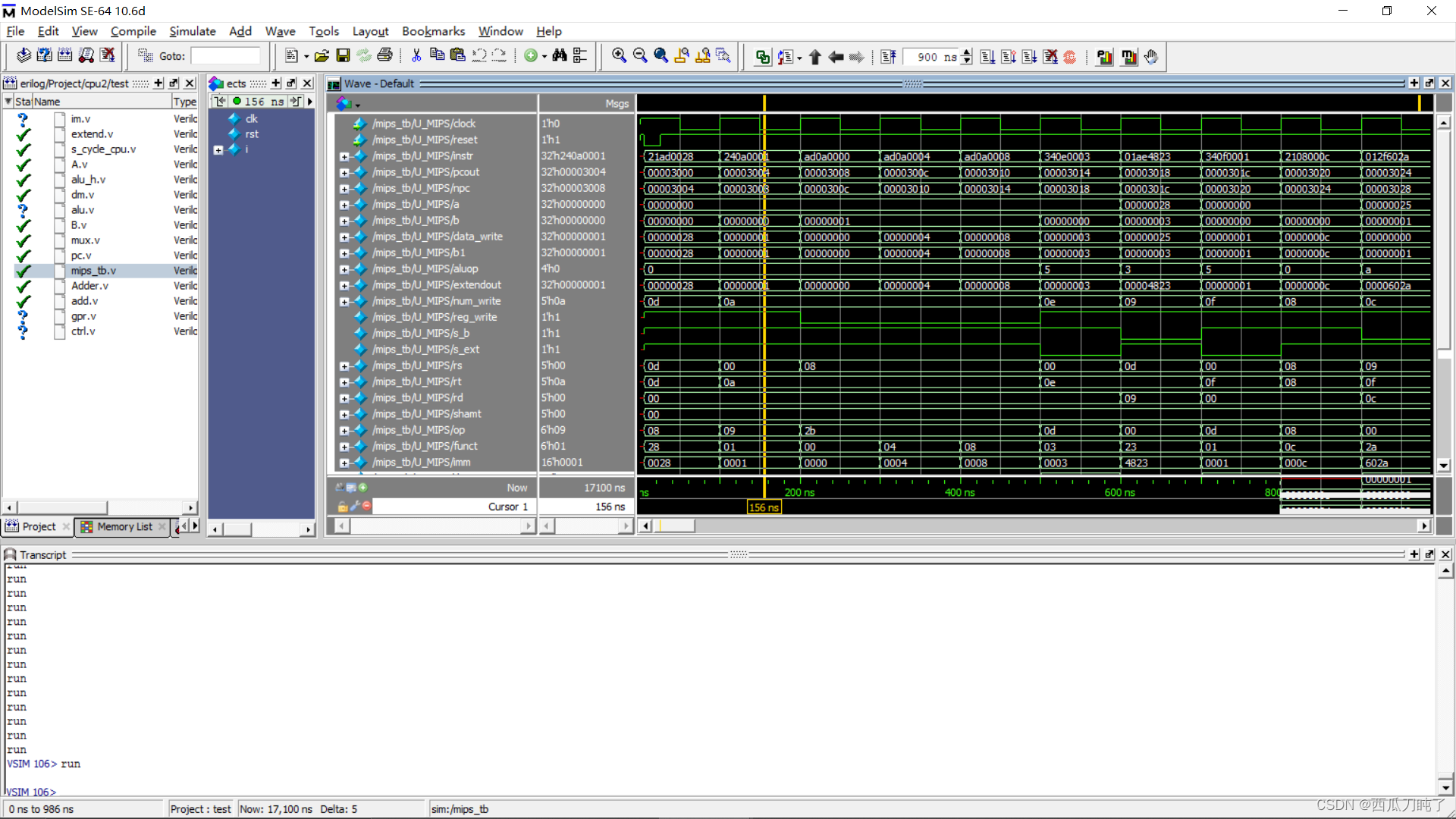The width and height of the screenshot is (1456, 819).
Task: Switch to the Memory List tab
Action: (124, 526)
